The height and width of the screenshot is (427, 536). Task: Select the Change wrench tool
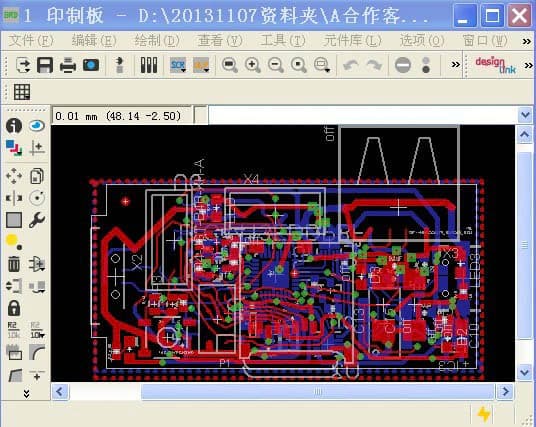37,220
